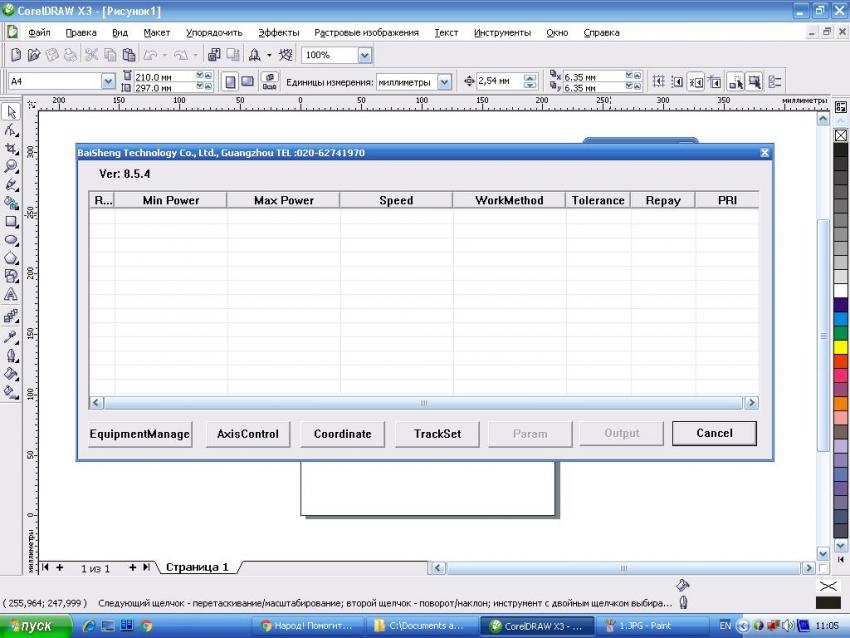850x638 pixels.
Task: Click the Open file toolbar icon
Action: [34, 55]
